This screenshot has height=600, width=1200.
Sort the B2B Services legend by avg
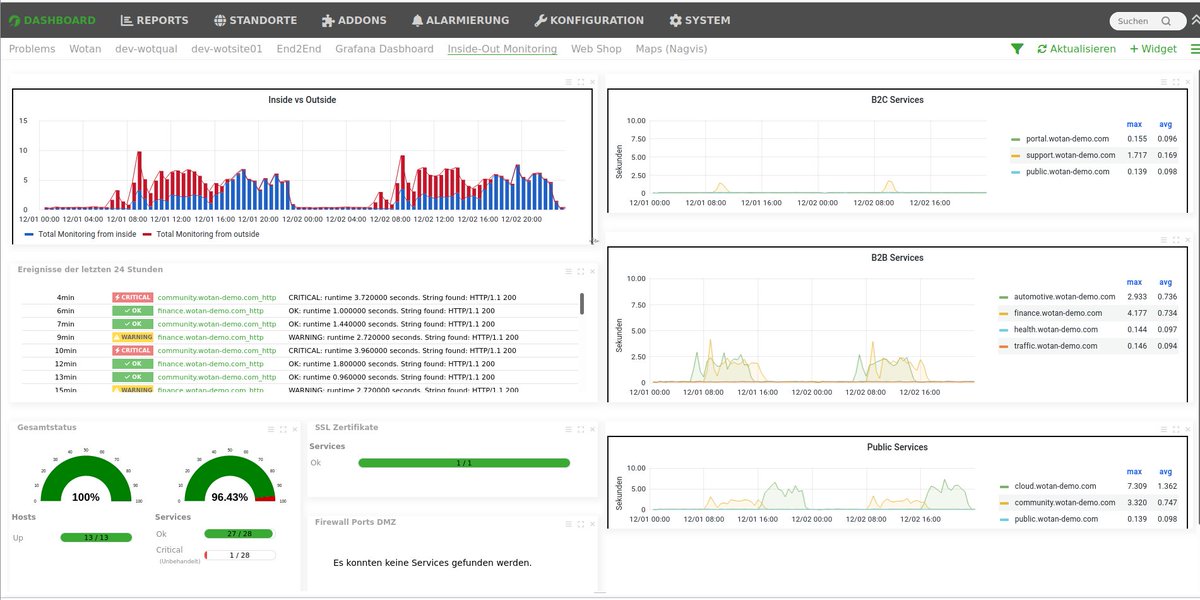click(1165, 282)
